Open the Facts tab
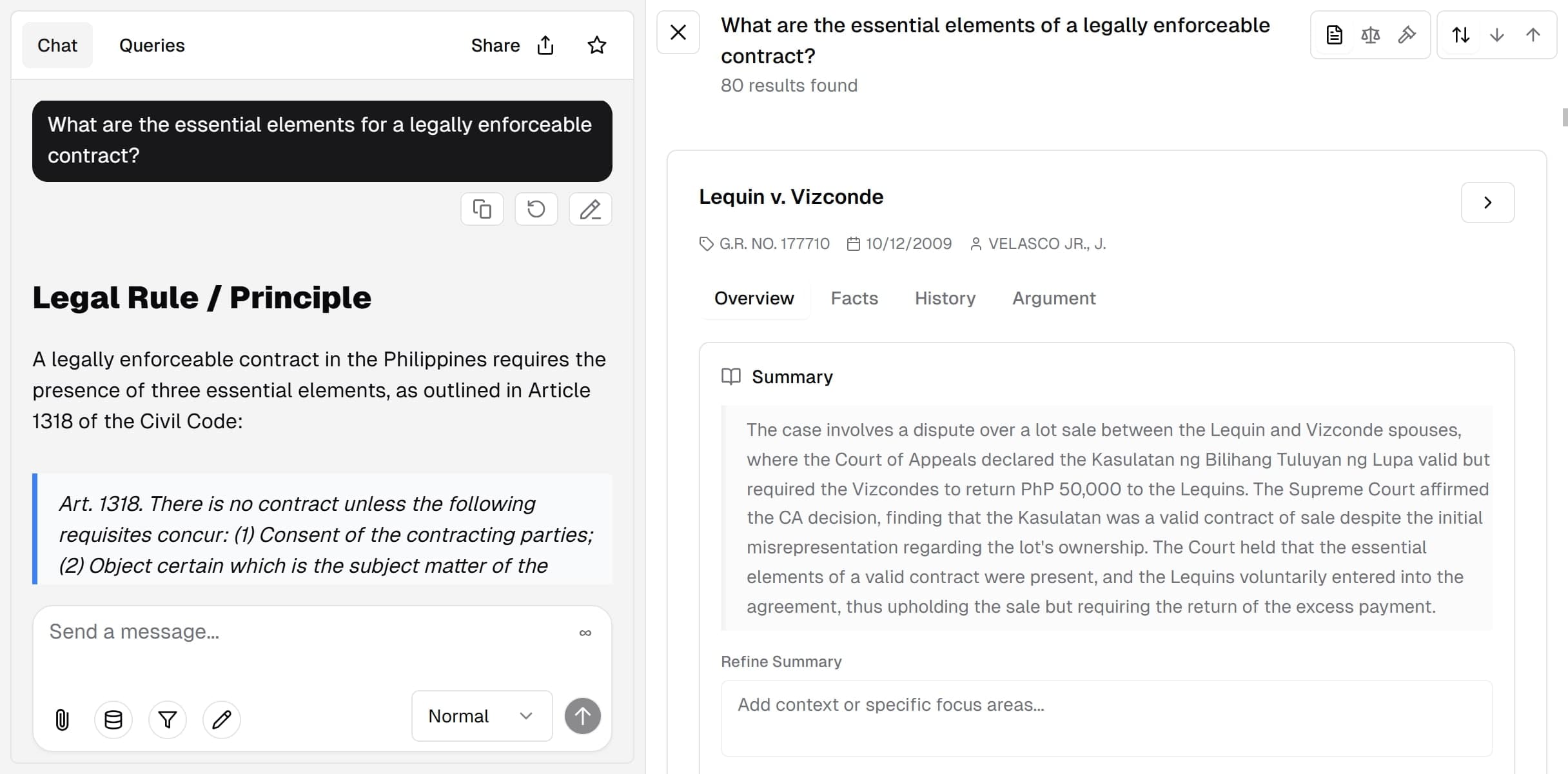Viewport: 1568px width, 774px height. [x=854, y=298]
